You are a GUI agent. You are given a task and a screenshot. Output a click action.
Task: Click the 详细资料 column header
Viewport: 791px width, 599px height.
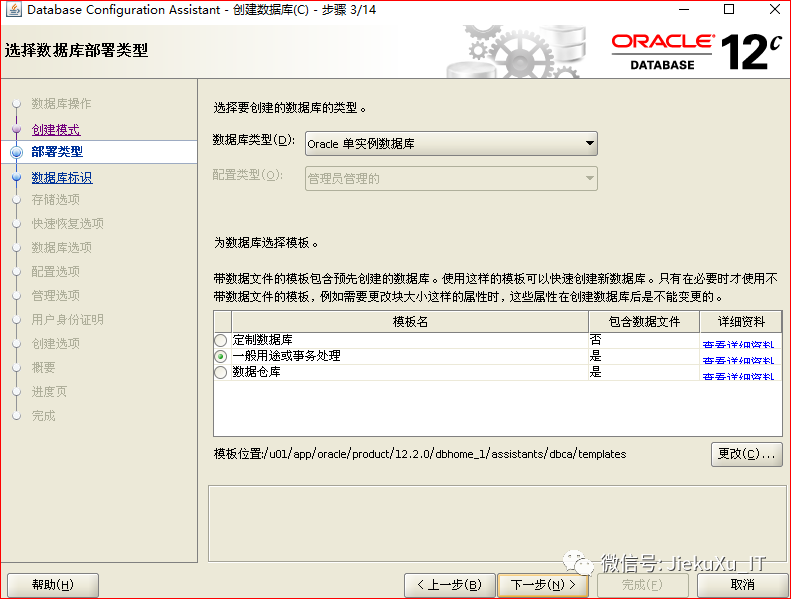coord(741,321)
